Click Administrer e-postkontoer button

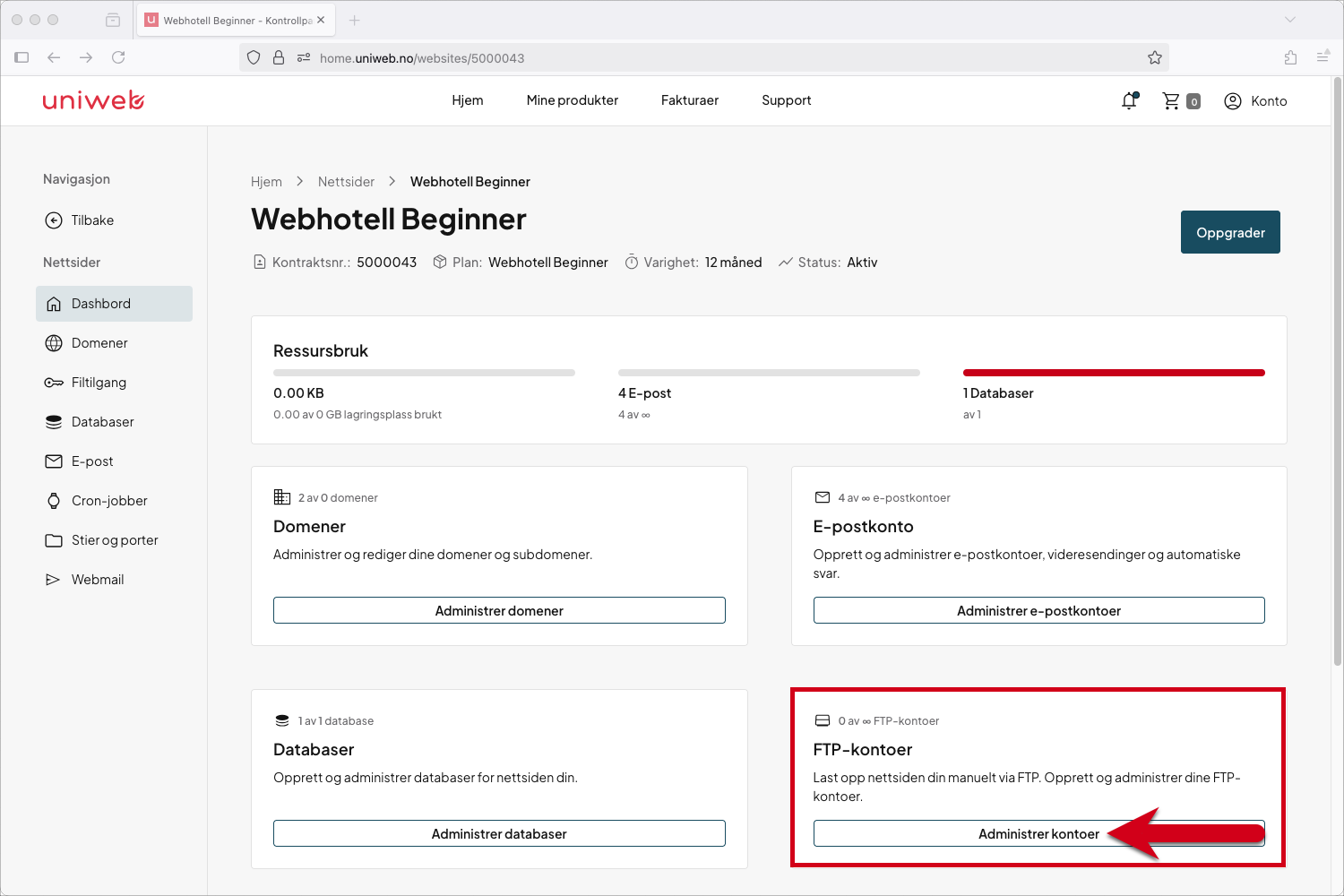(x=1038, y=610)
